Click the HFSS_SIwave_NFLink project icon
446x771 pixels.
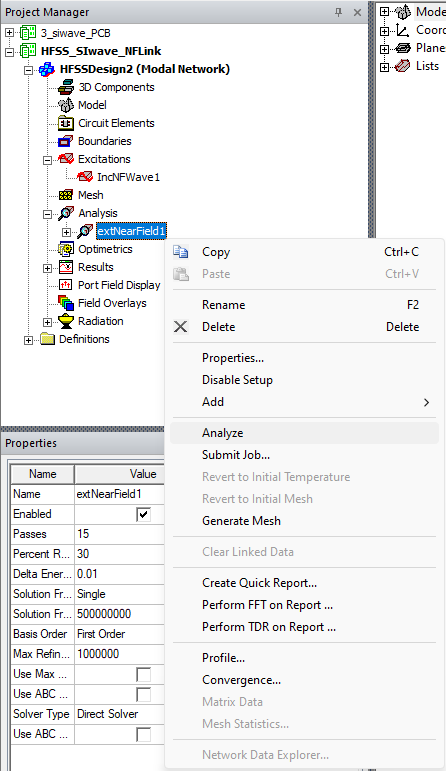(28, 51)
